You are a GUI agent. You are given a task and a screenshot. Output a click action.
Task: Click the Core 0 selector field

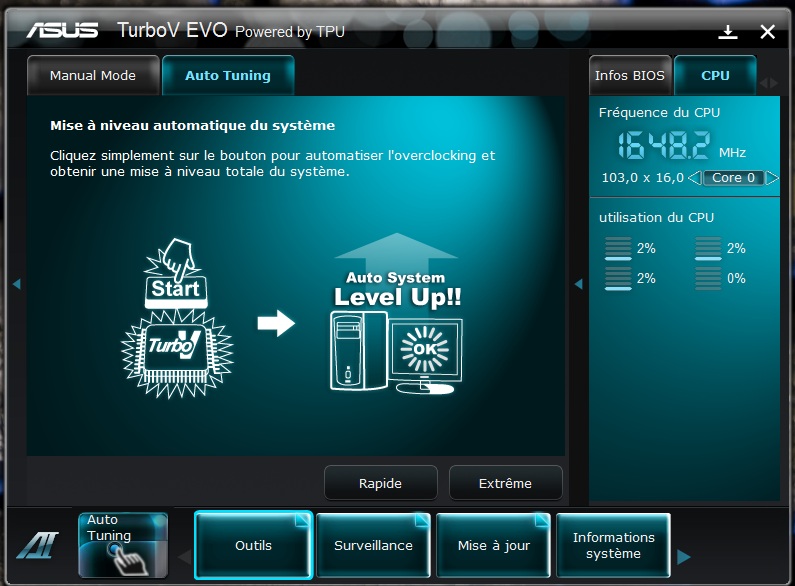click(x=733, y=178)
